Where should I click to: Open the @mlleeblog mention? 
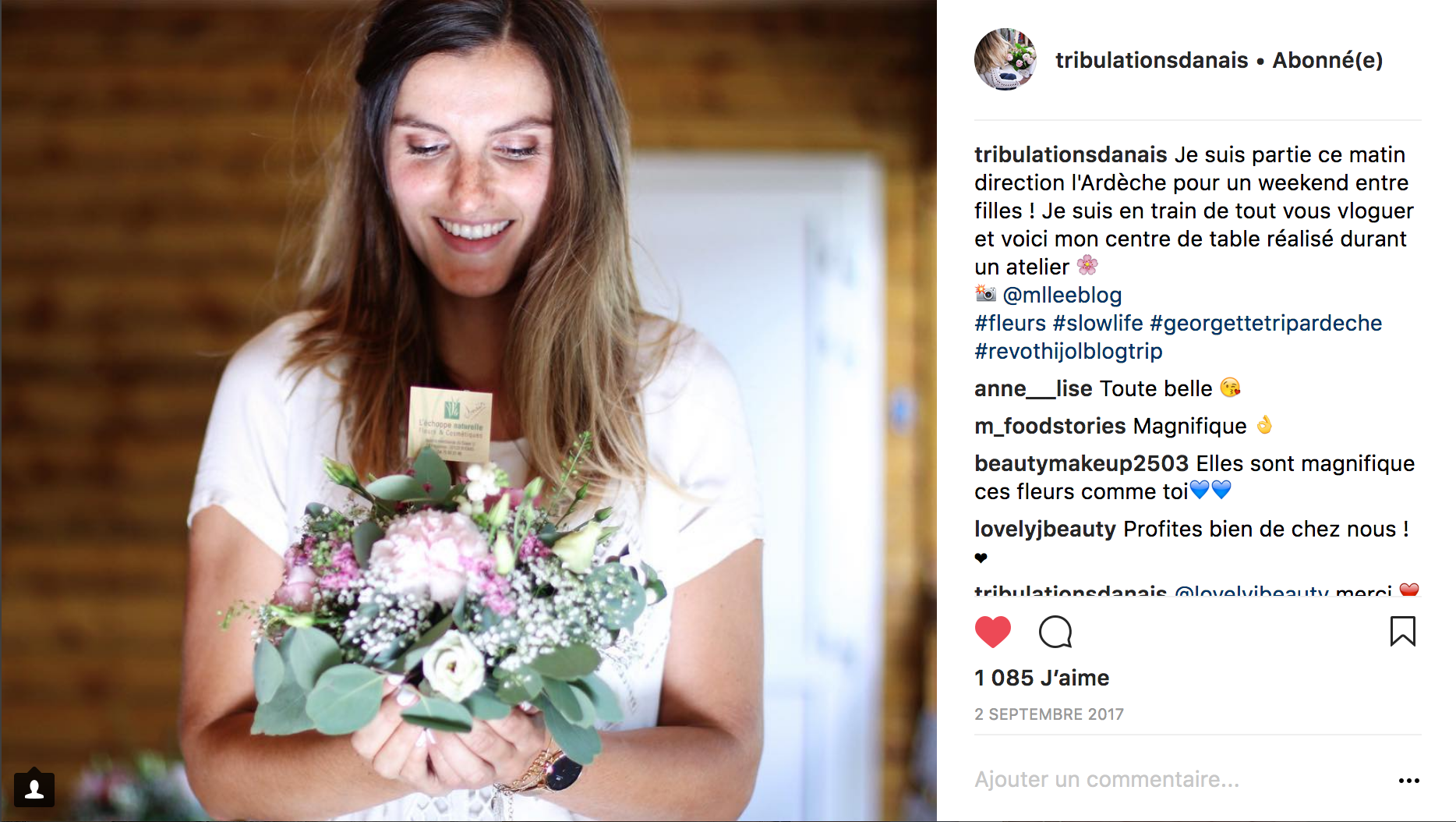point(1062,295)
